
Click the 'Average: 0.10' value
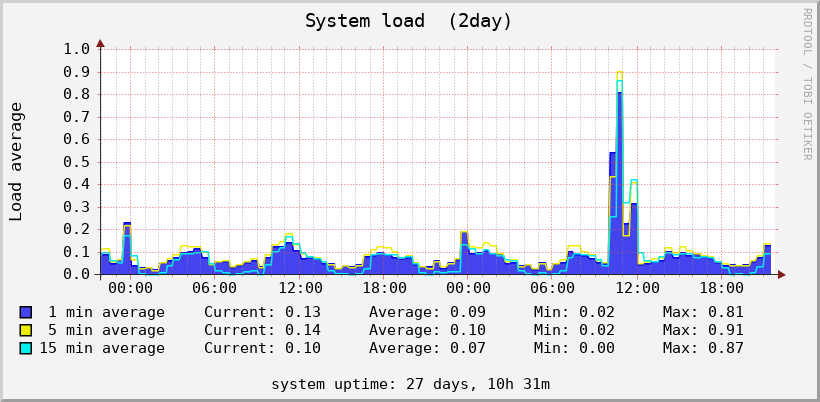point(427,330)
